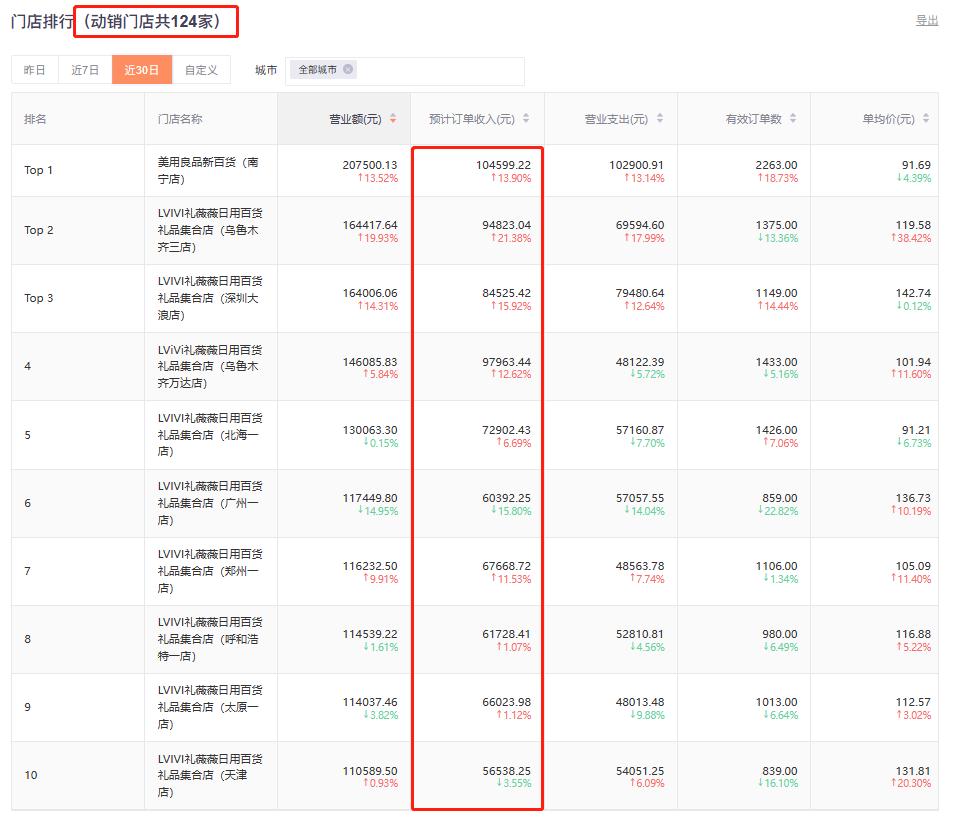This screenshot has height=830, width=955.
Task: Click the 导出 export link
Action: pos(927,21)
